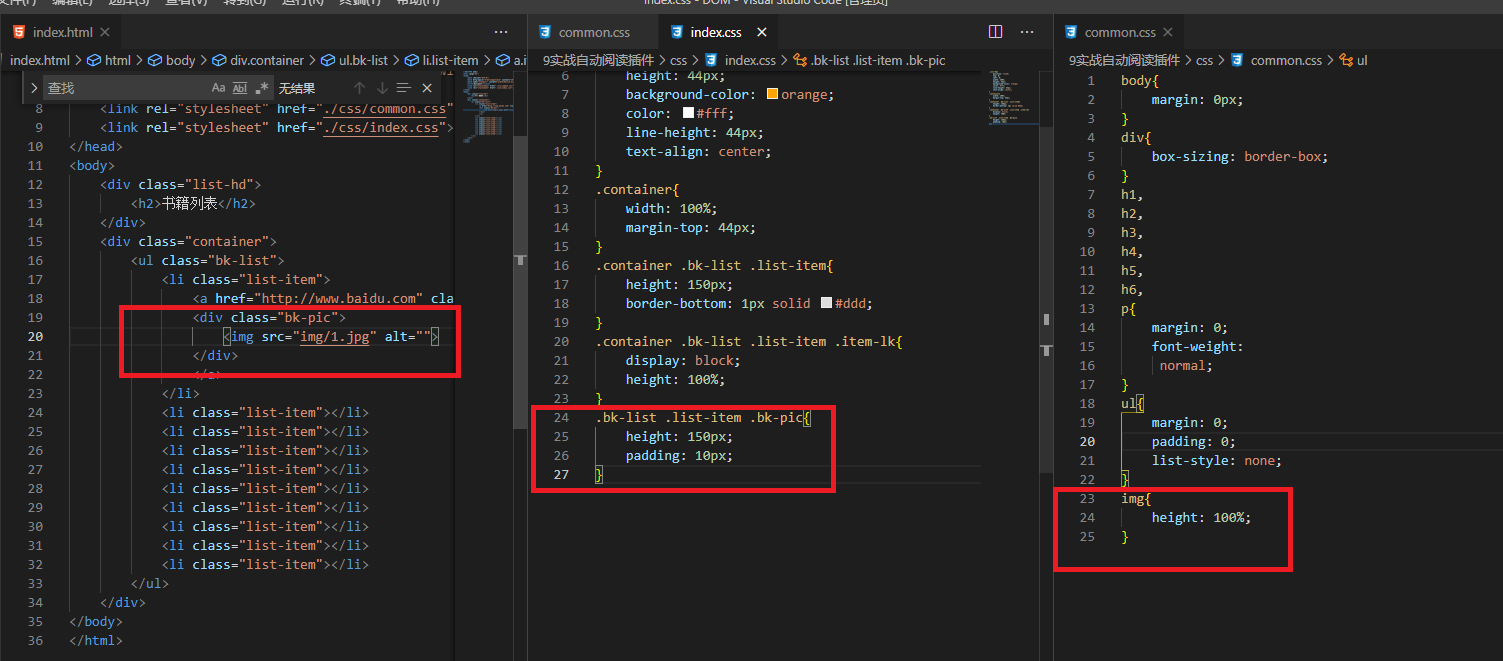The height and width of the screenshot is (661, 1503).
Task: Click line number 27 in index.css
Action: pos(561,474)
